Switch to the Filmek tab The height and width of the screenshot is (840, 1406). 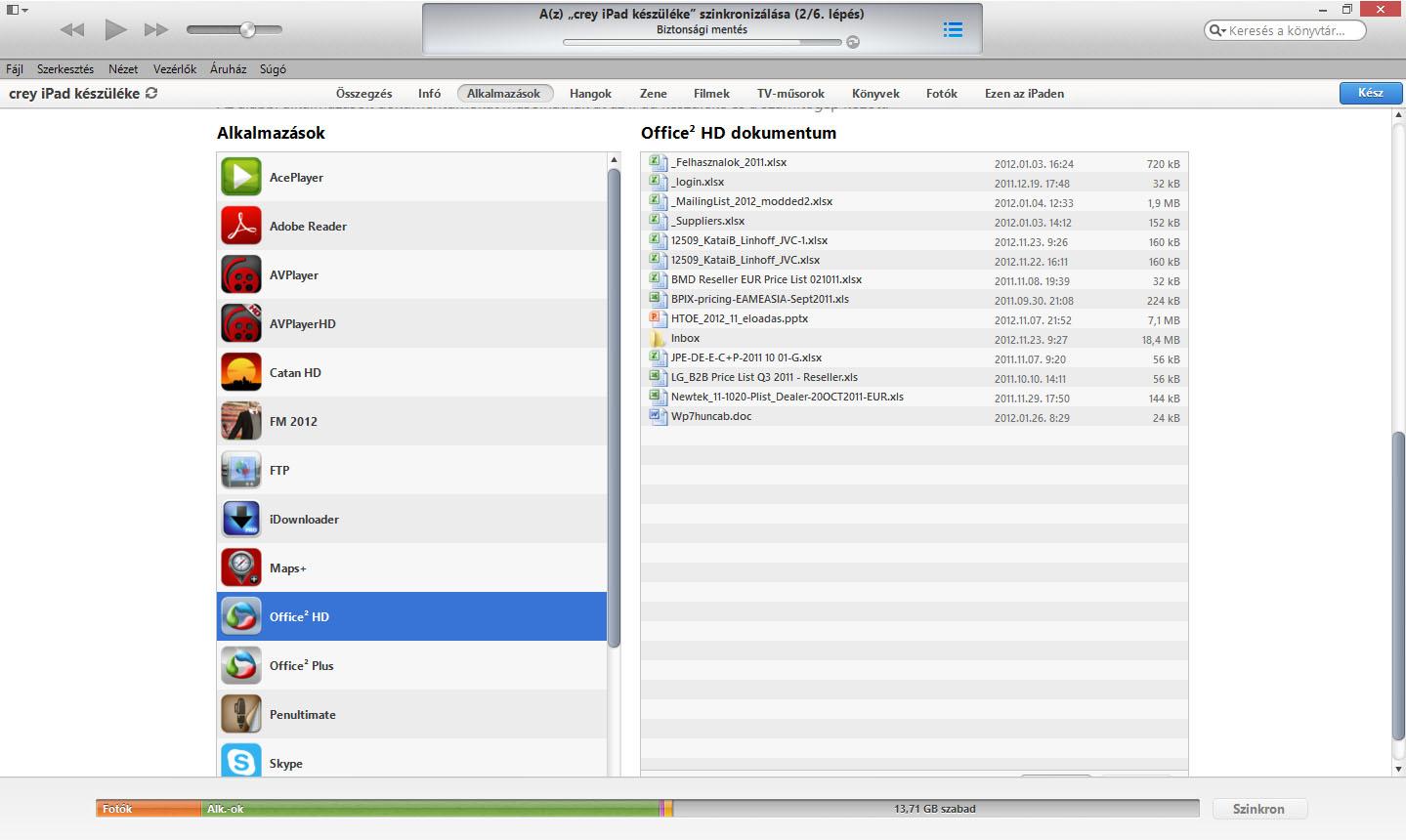(711, 94)
